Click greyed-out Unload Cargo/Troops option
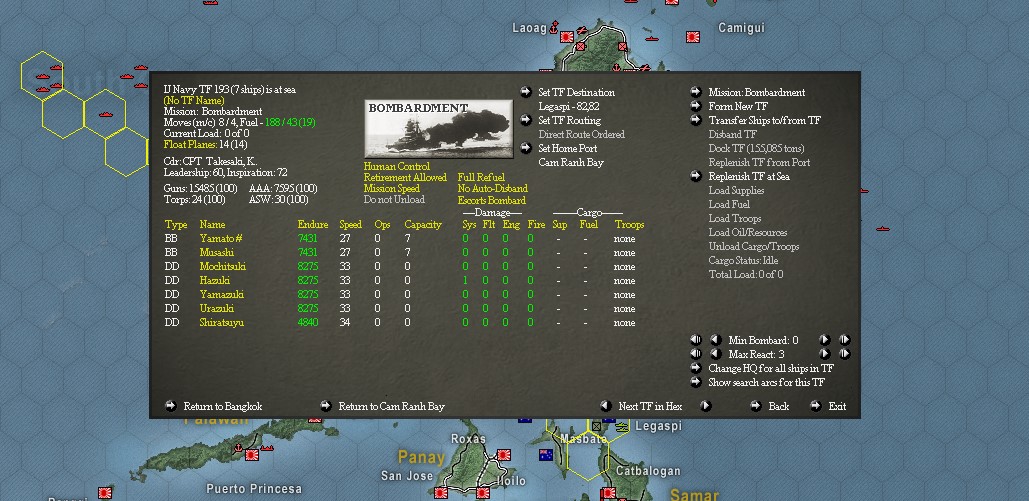The width and height of the screenshot is (1029, 501). [753, 246]
